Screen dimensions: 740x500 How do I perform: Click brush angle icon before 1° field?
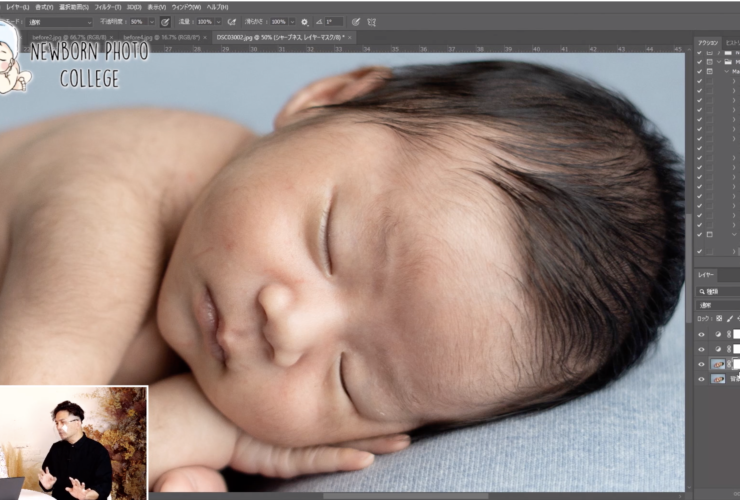(320, 22)
